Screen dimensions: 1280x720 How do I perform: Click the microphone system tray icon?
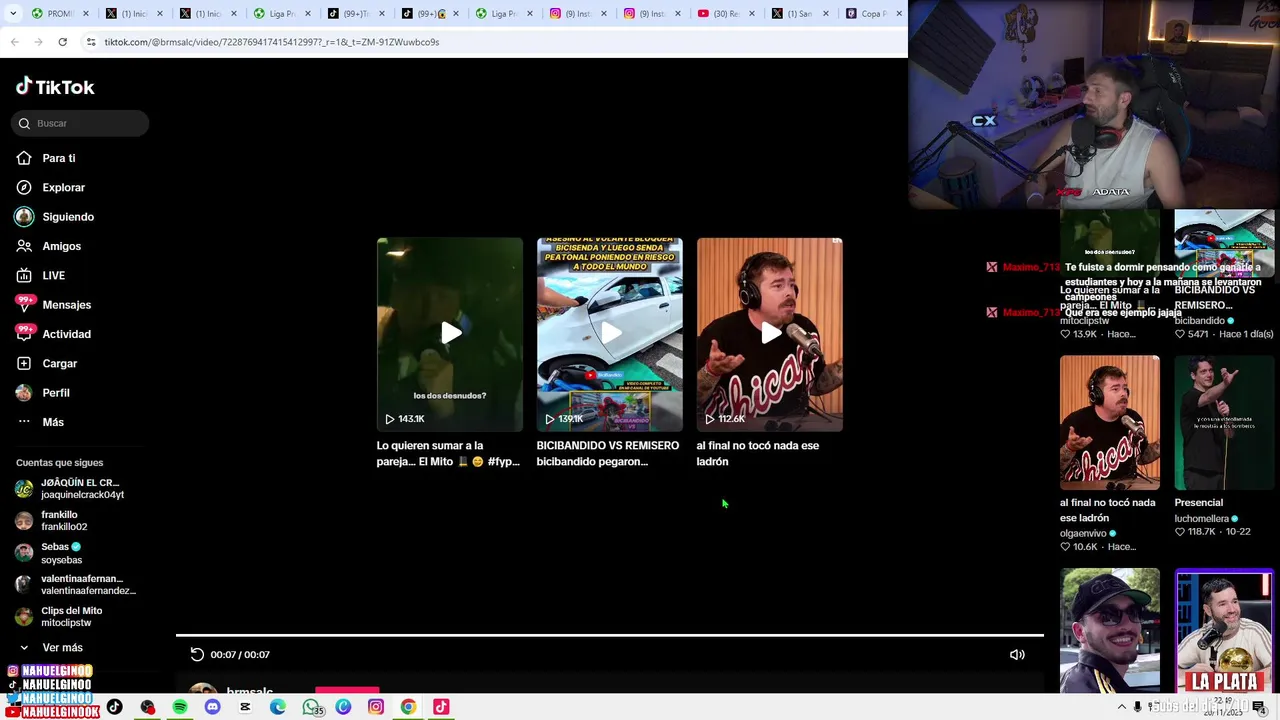(x=1137, y=707)
